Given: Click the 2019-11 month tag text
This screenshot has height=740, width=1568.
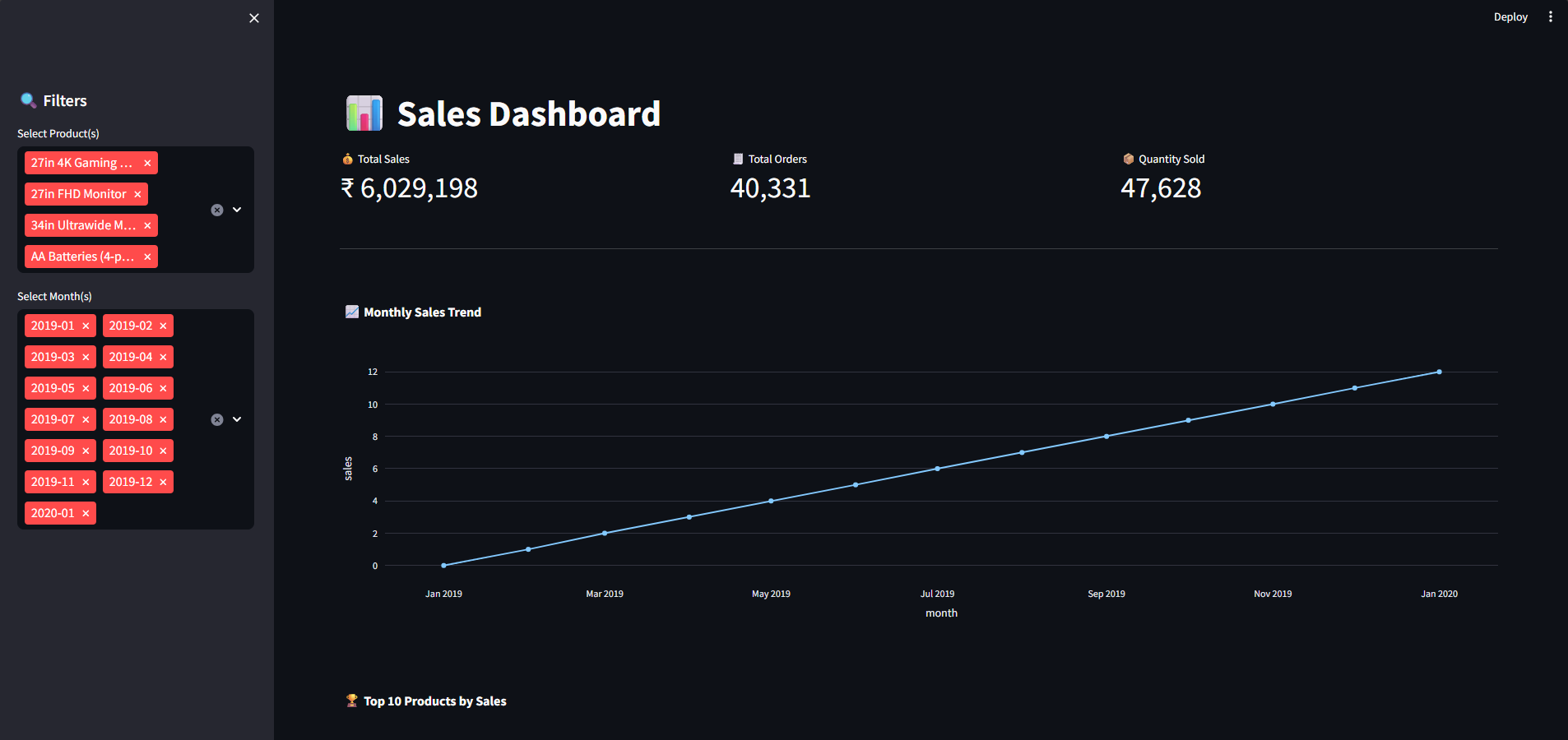Looking at the screenshot, I should pos(53,482).
